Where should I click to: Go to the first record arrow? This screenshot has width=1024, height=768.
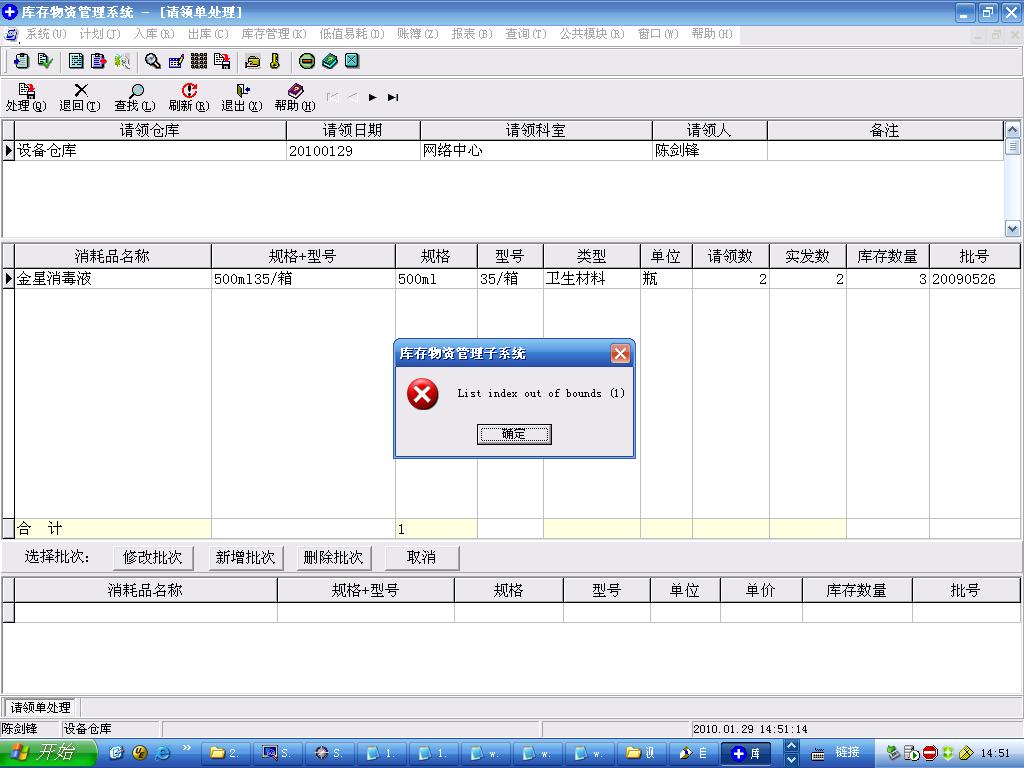pyautogui.click(x=332, y=97)
